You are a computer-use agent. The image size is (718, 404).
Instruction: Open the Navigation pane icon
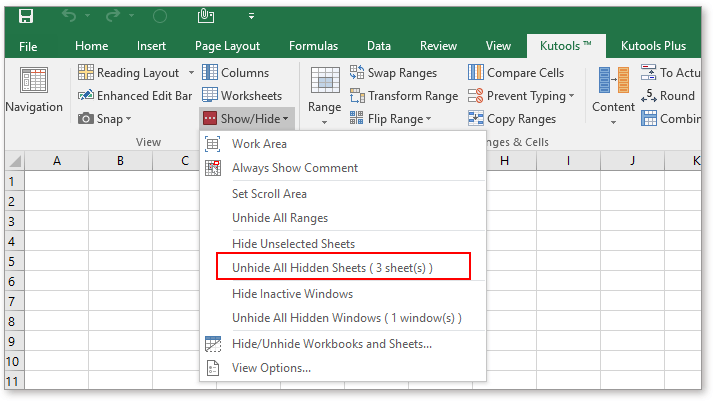[34, 81]
